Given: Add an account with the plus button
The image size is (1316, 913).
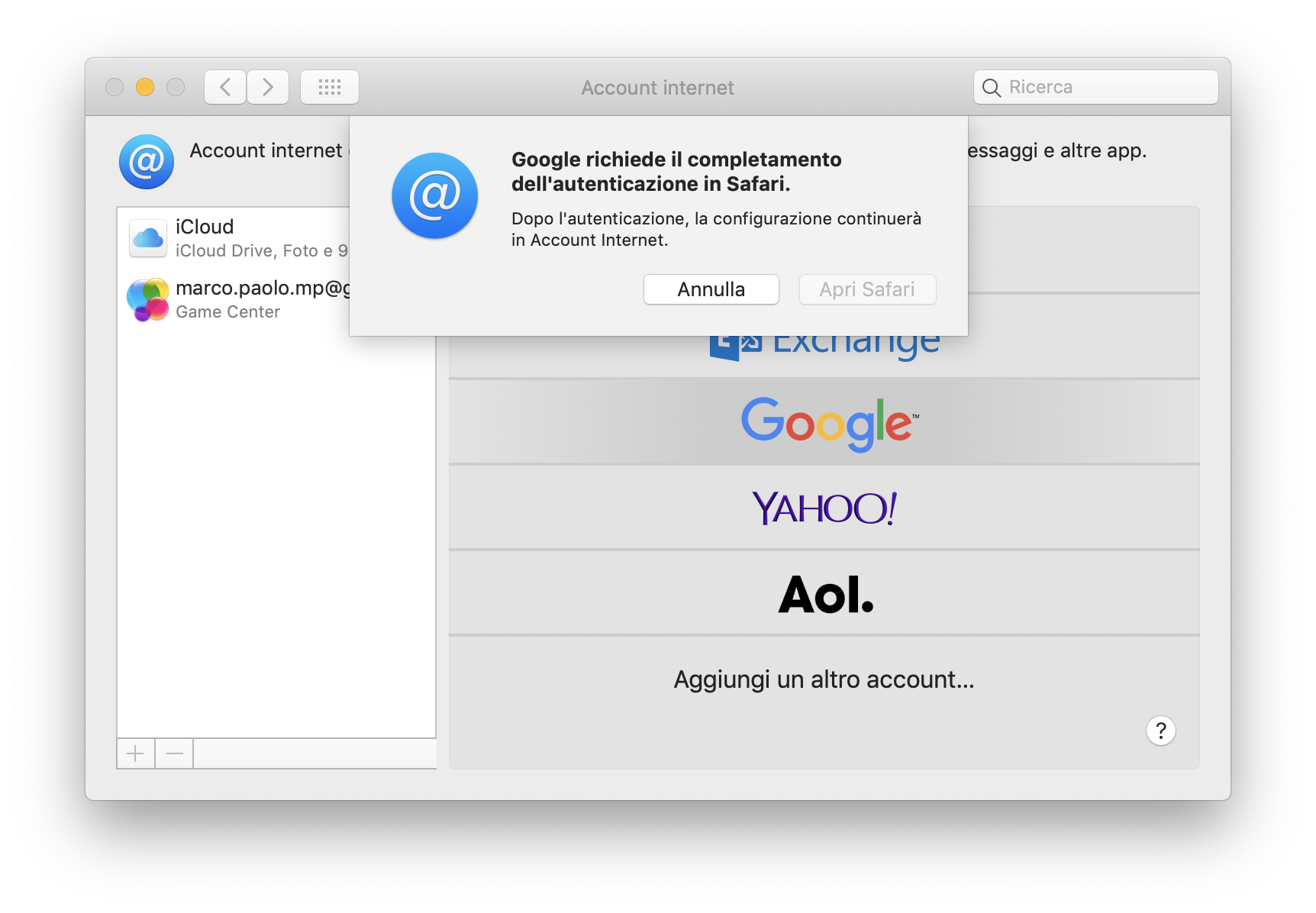Looking at the screenshot, I should 136,754.
